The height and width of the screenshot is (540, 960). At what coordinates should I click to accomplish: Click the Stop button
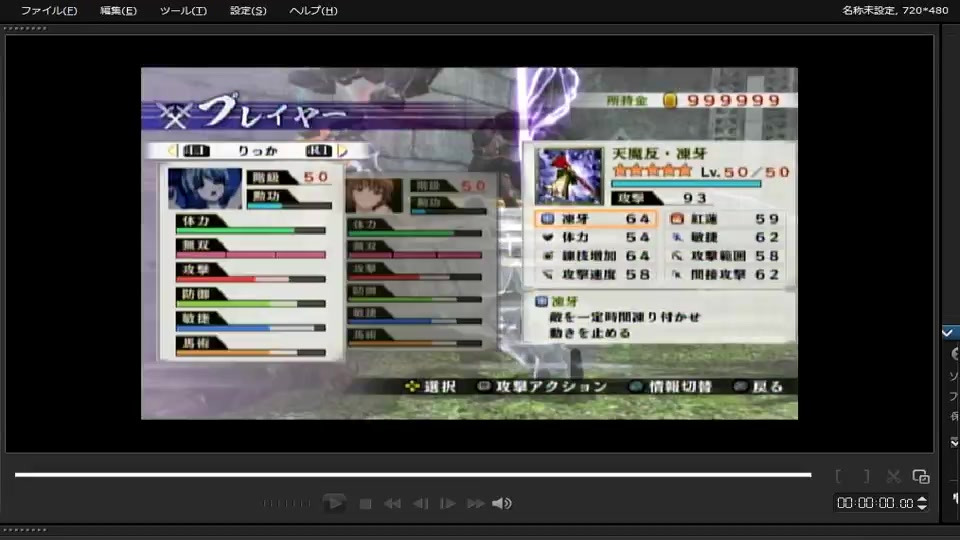coord(366,504)
